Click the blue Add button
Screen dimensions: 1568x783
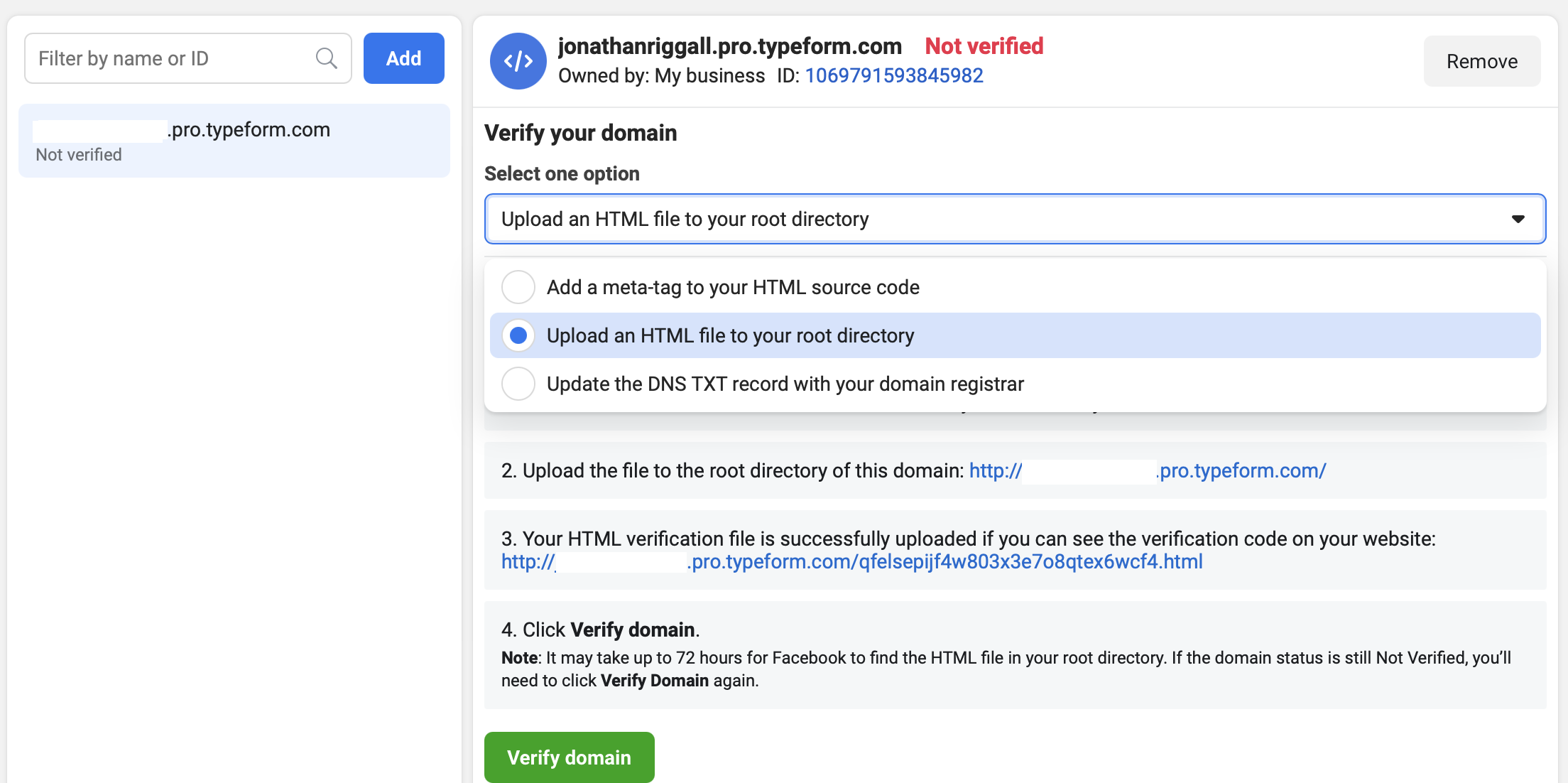click(404, 58)
